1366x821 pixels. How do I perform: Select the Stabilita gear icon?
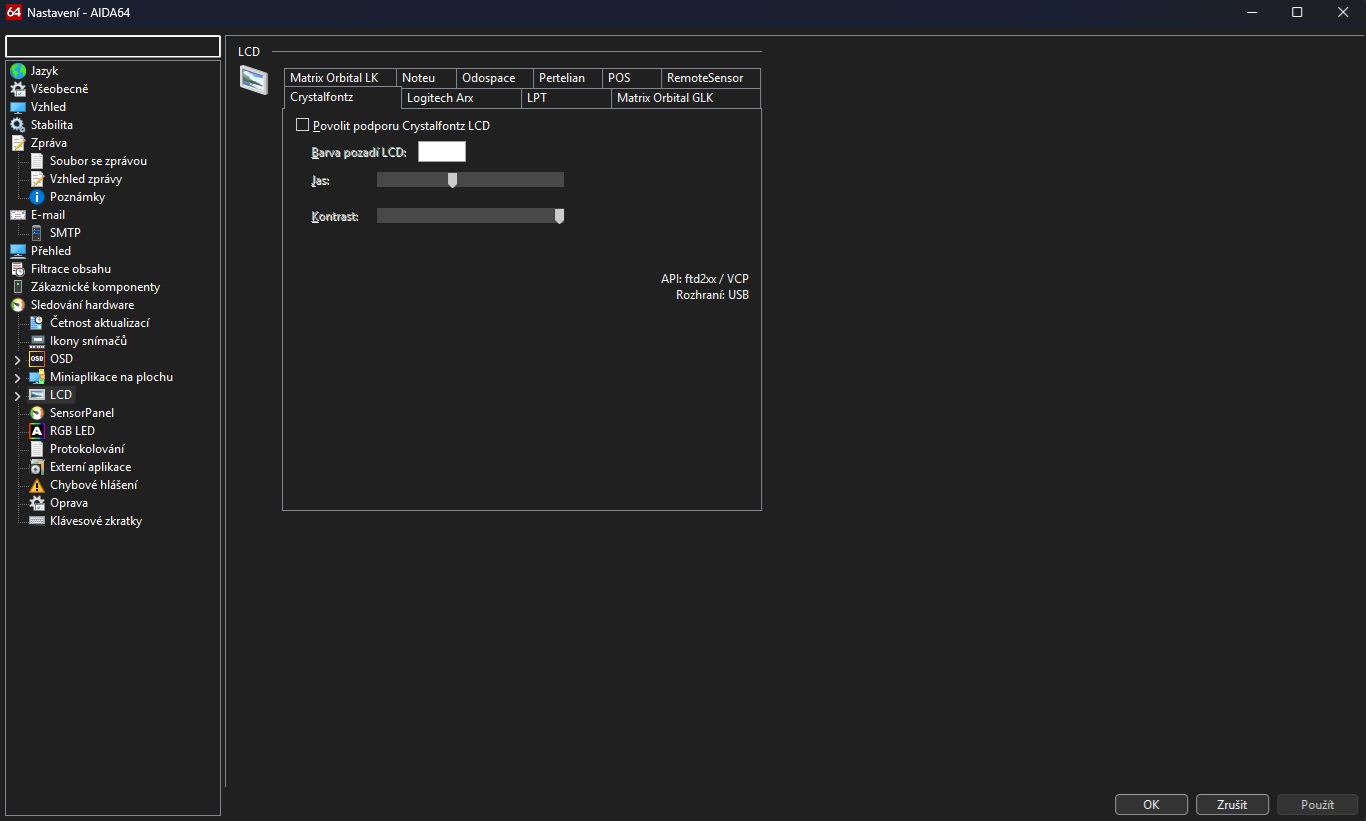click(x=17, y=125)
